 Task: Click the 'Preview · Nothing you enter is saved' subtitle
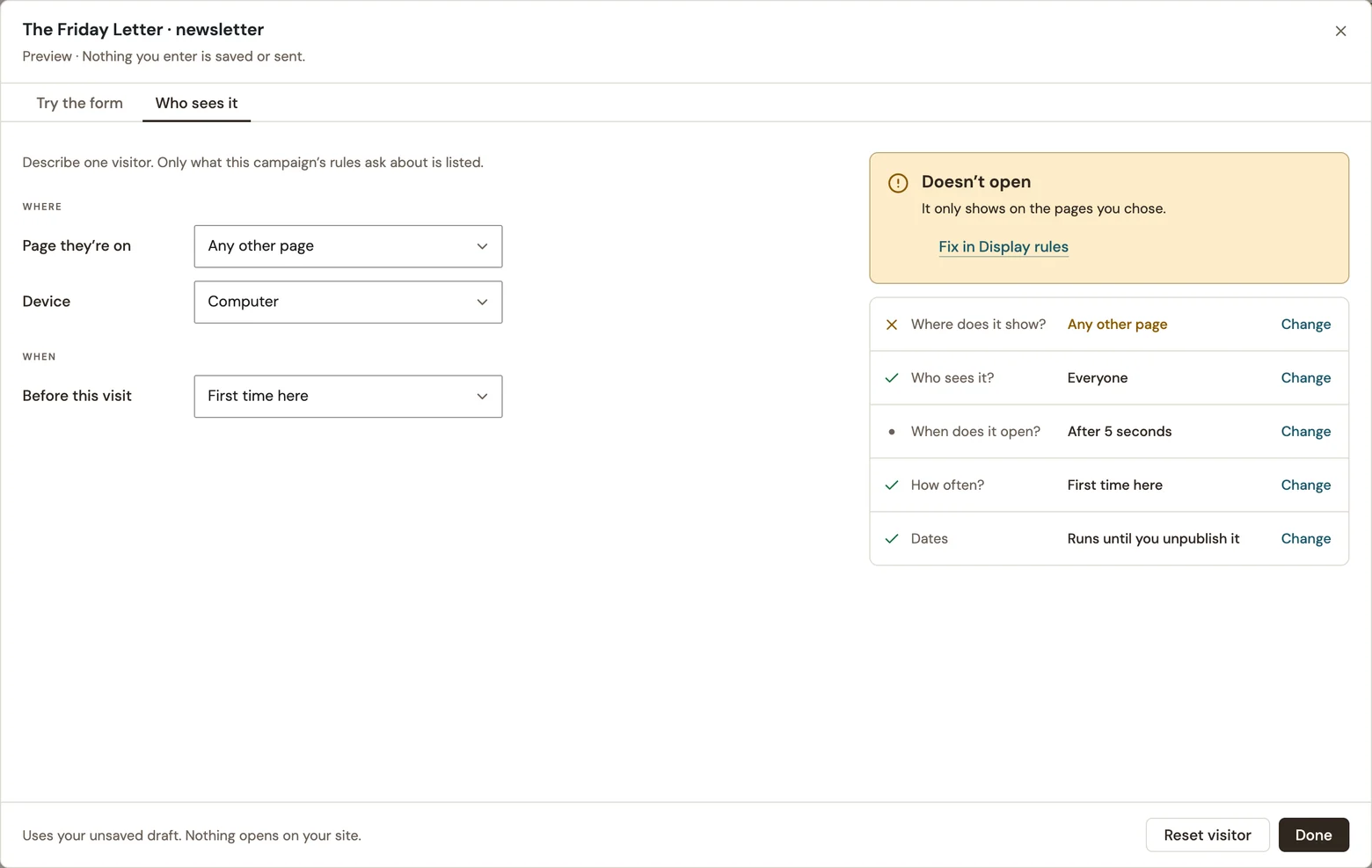click(x=164, y=56)
